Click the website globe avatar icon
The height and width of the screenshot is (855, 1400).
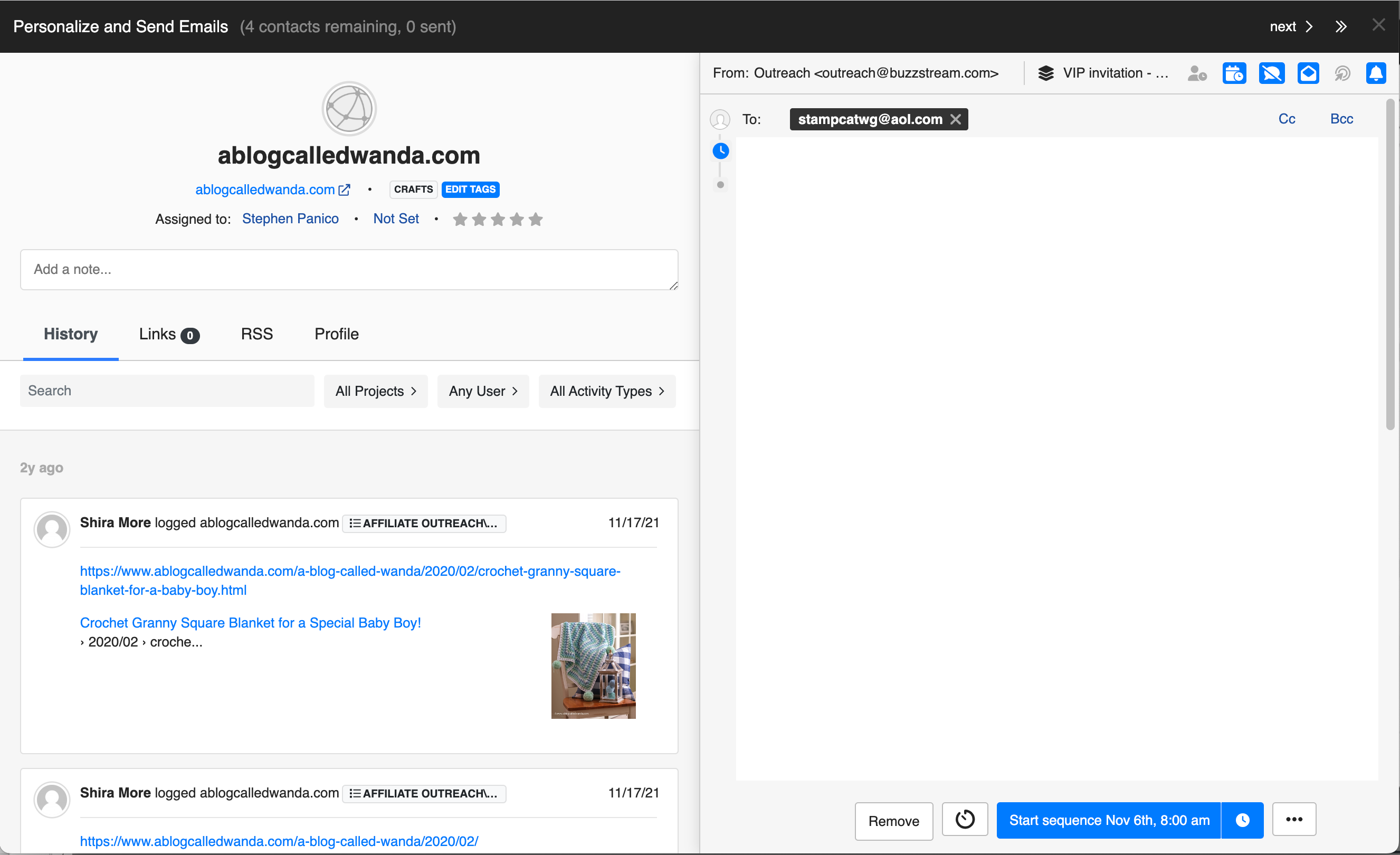click(x=349, y=109)
